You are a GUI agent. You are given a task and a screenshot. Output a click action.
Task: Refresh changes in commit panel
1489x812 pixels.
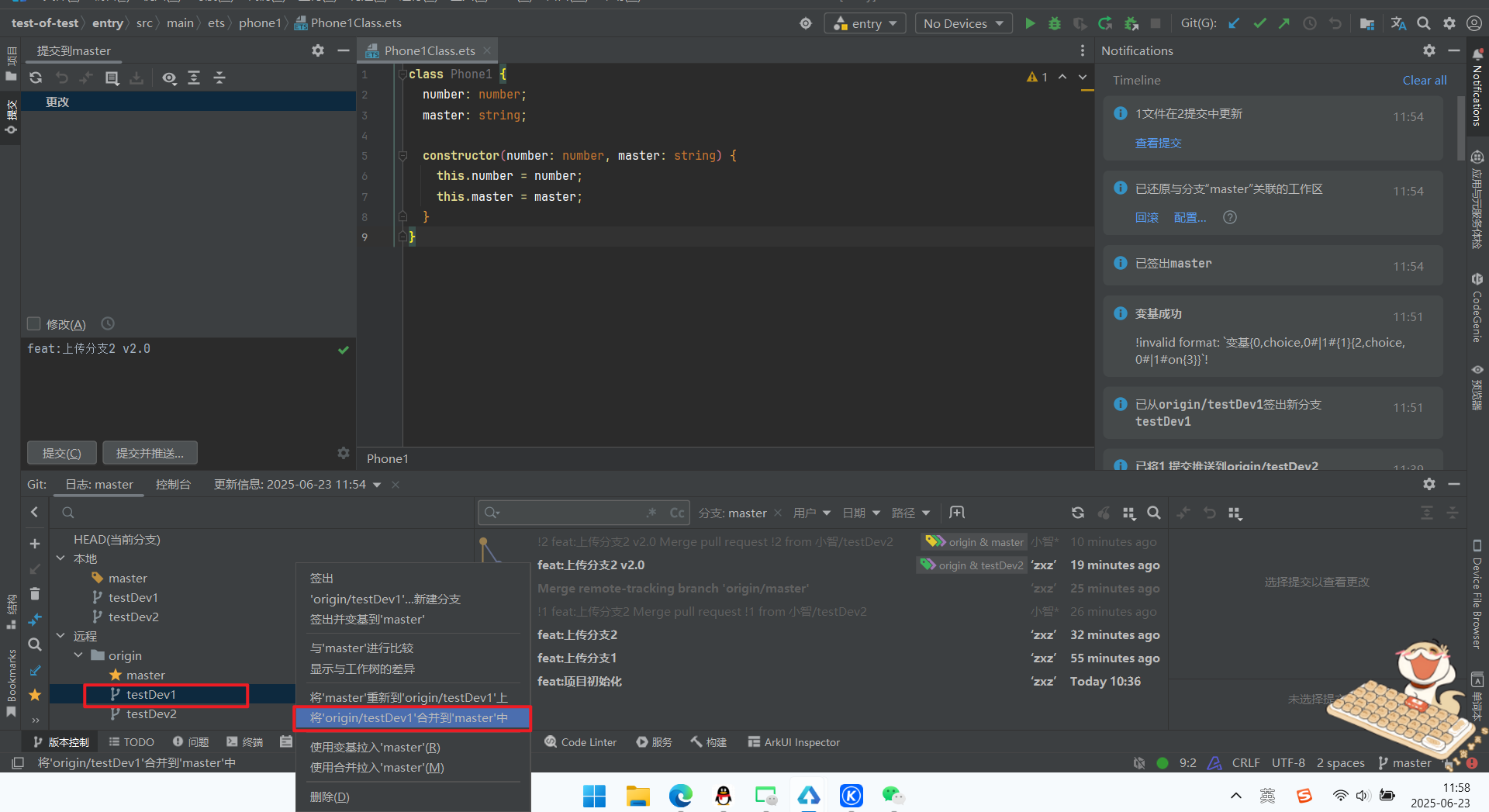(36, 78)
